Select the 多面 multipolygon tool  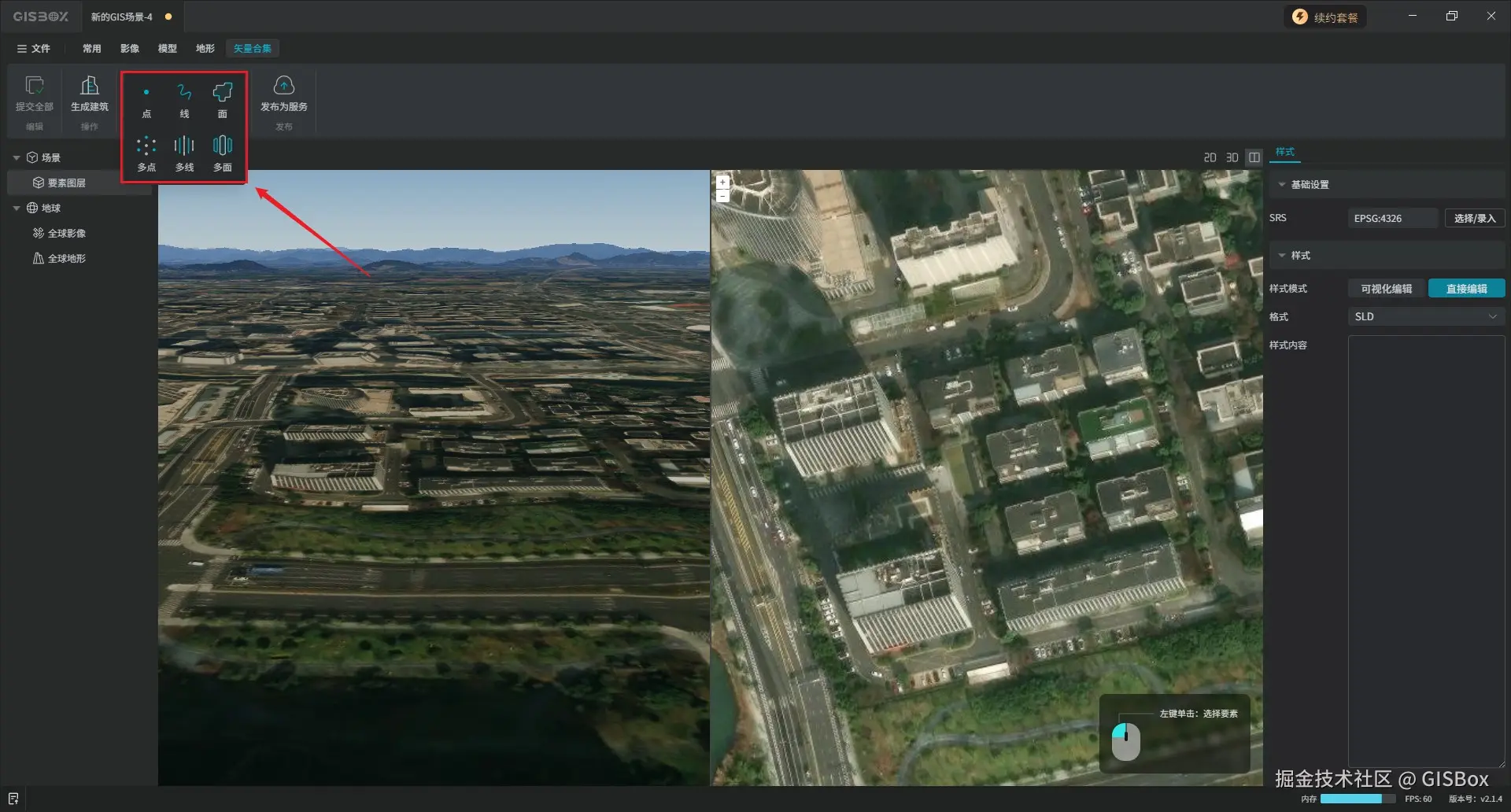point(223,154)
